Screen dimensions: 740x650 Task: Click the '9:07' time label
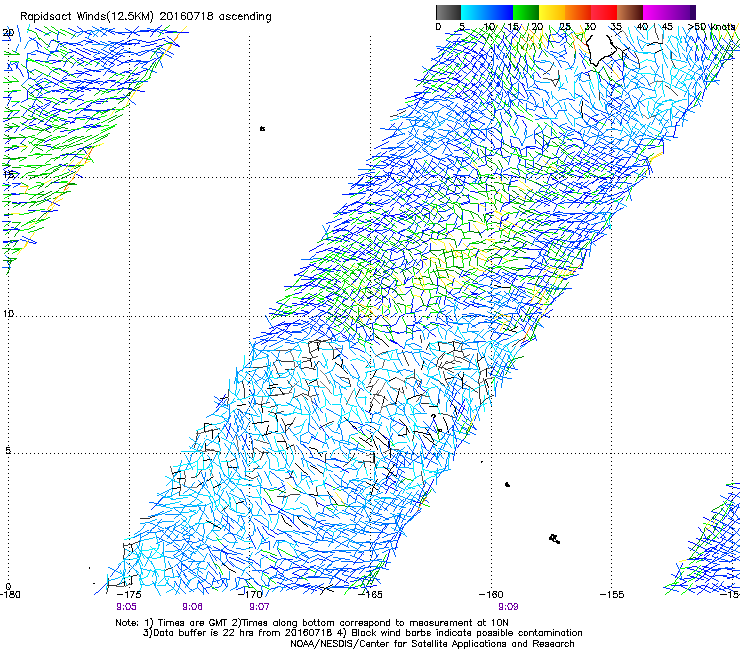pos(259,607)
